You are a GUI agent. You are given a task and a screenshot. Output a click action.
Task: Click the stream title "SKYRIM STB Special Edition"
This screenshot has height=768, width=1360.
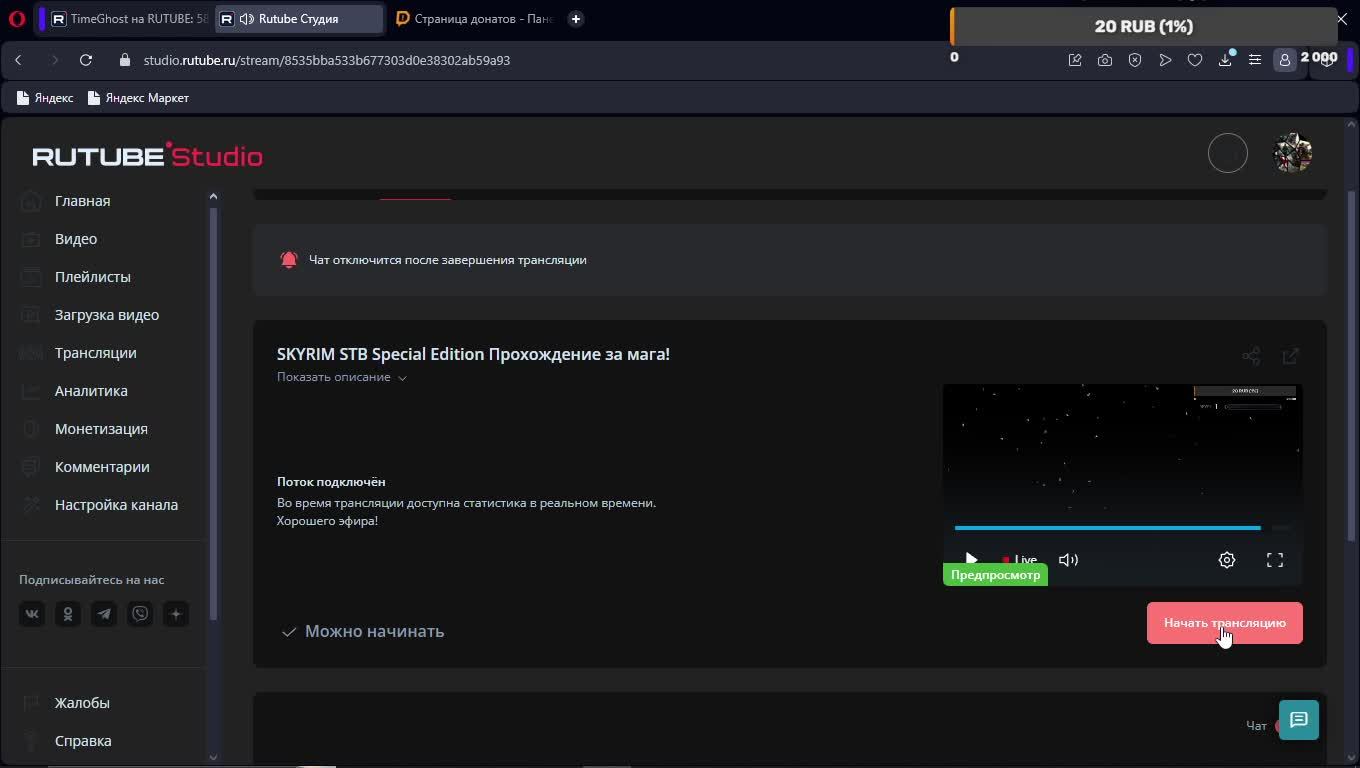pos(473,354)
